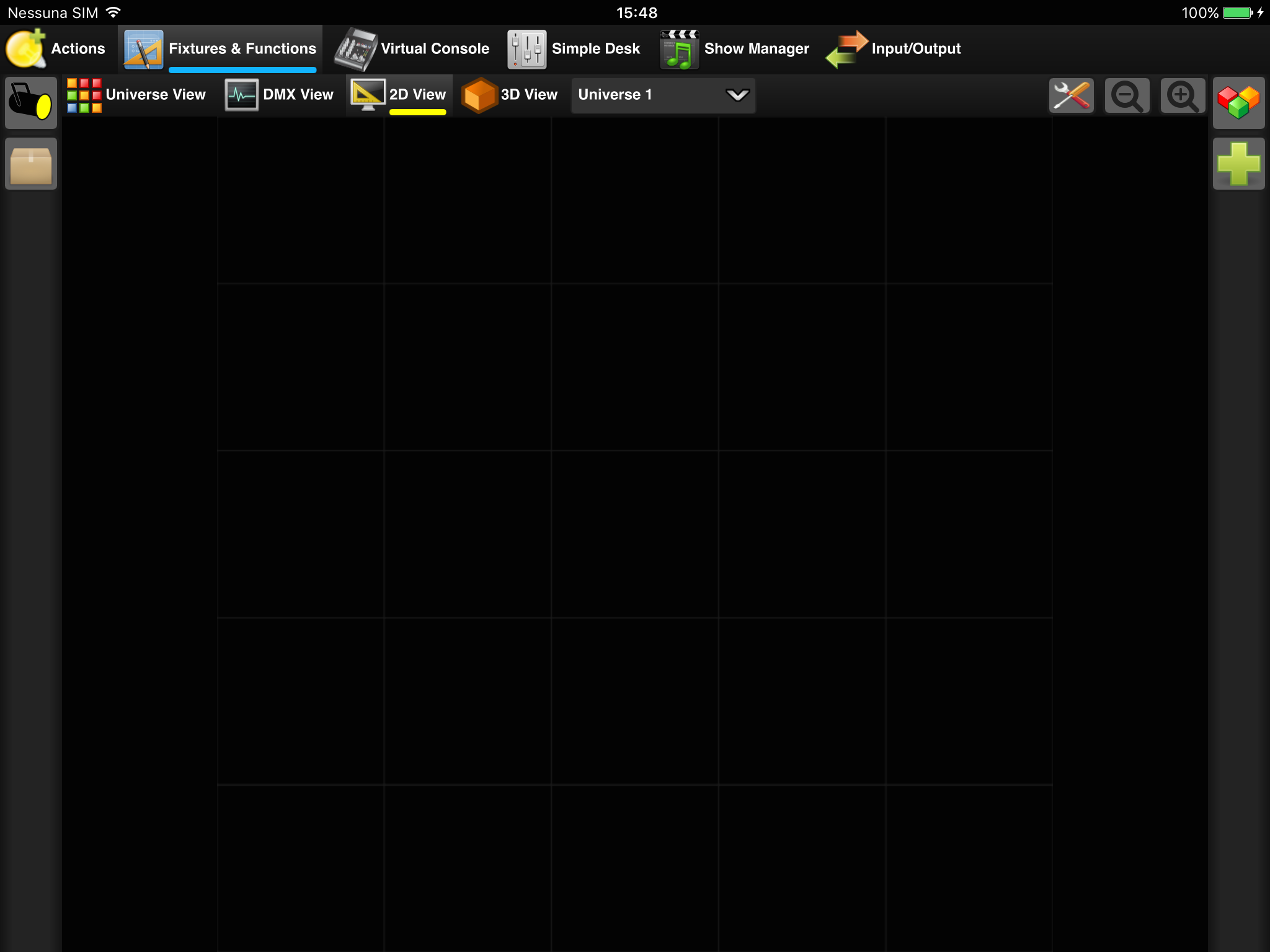This screenshot has height=952, width=1270.
Task: Open the cardboard box functions panel
Action: click(x=31, y=164)
